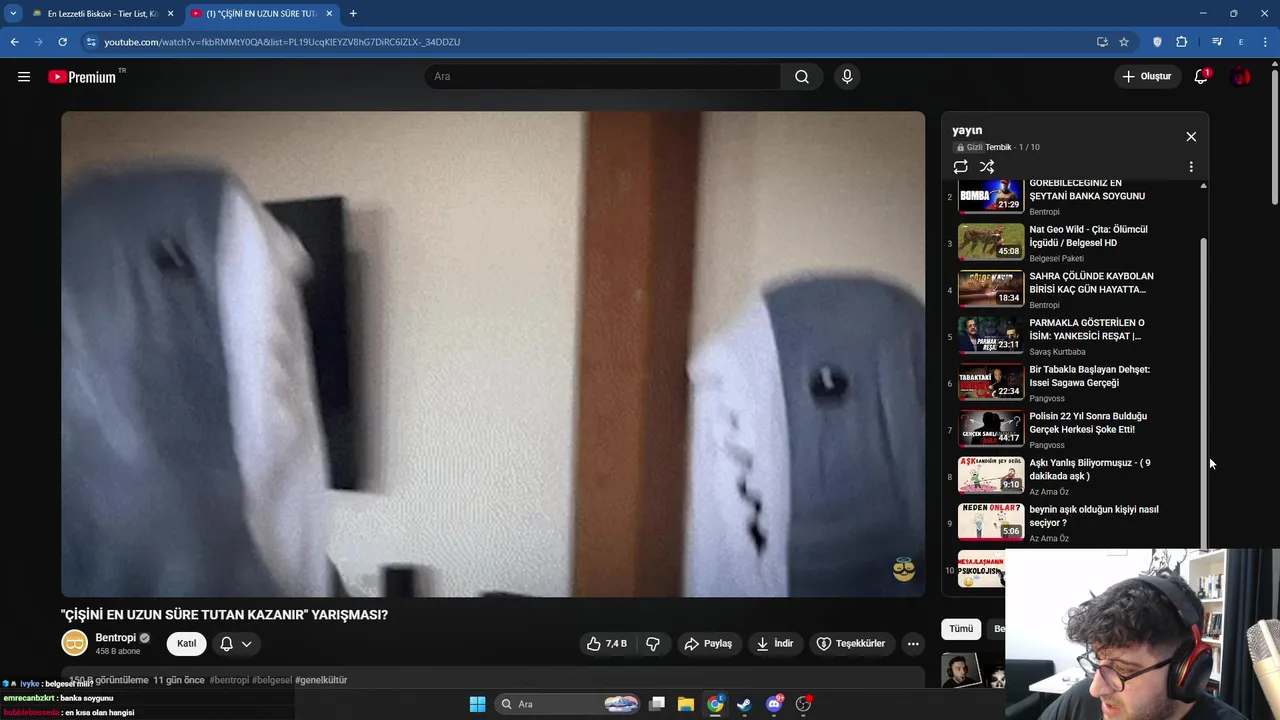The width and height of the screenshot is (1280, 720).
Task: Click the Paylaş share button
Action: [708, 644]
